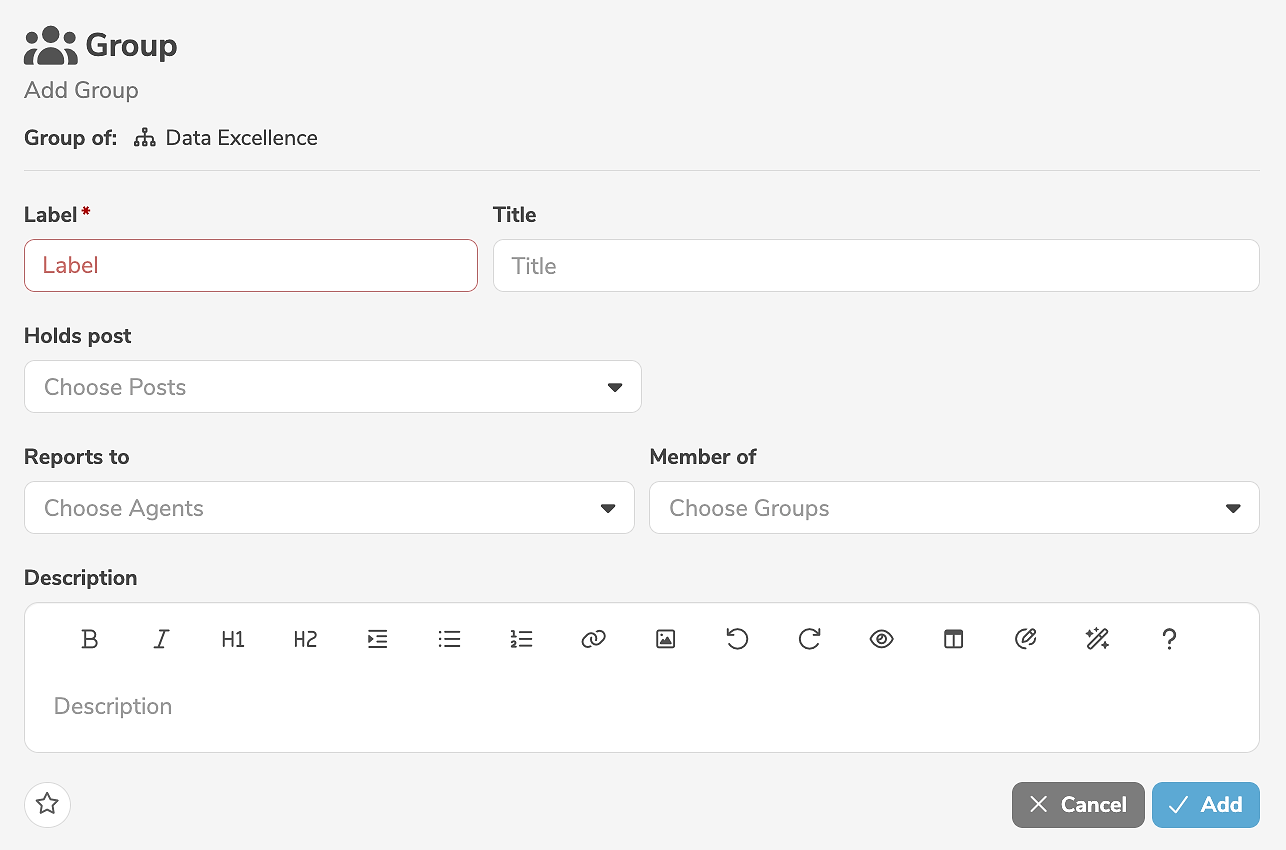This screenshot has width=1286, height=850.
Task: Insert H2 heading in Description
Action: (x=305, y=639)
